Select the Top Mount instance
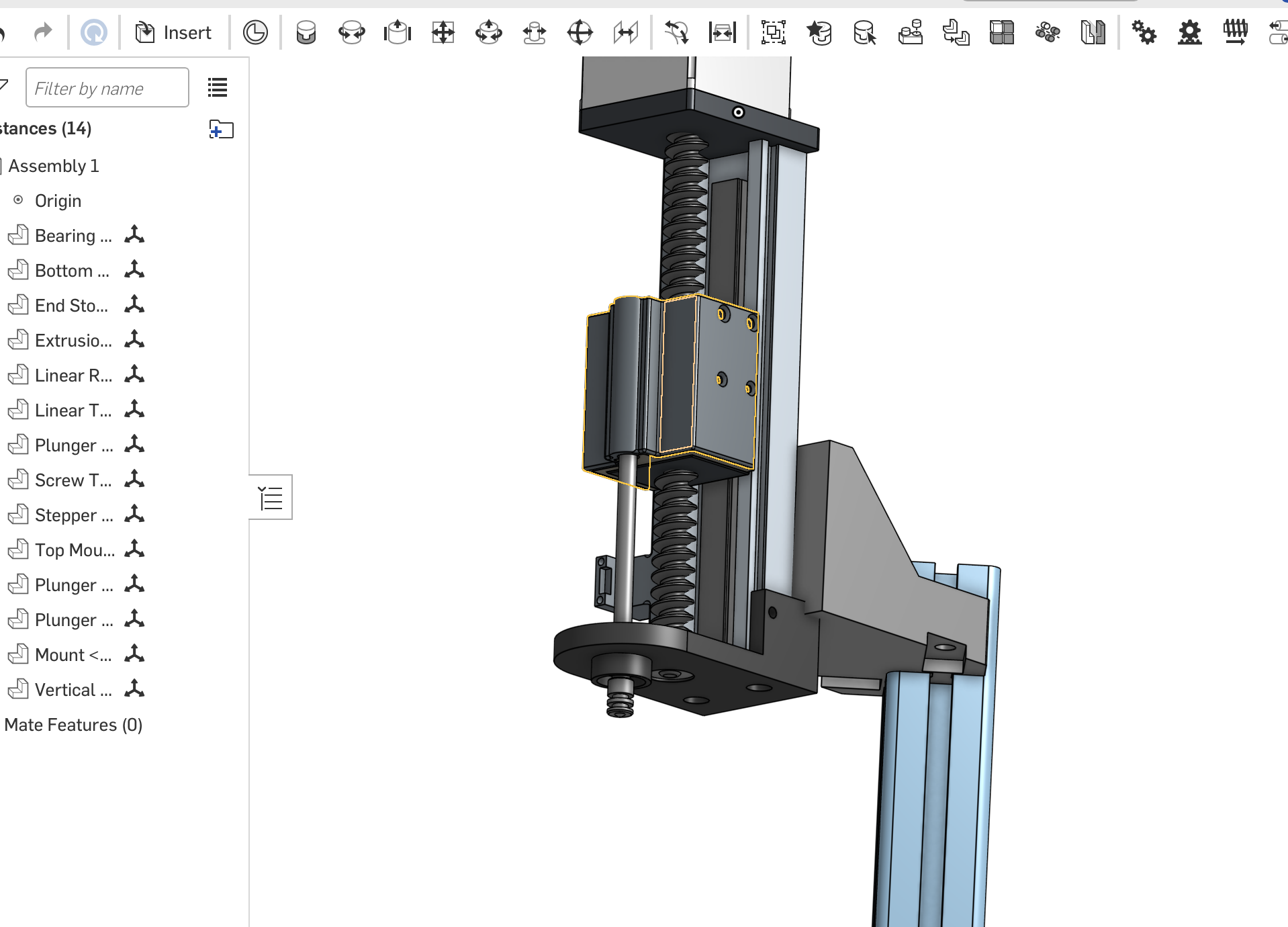This screenshot has width=1288, height=927. pyautogui.click(x=75, y=550)
